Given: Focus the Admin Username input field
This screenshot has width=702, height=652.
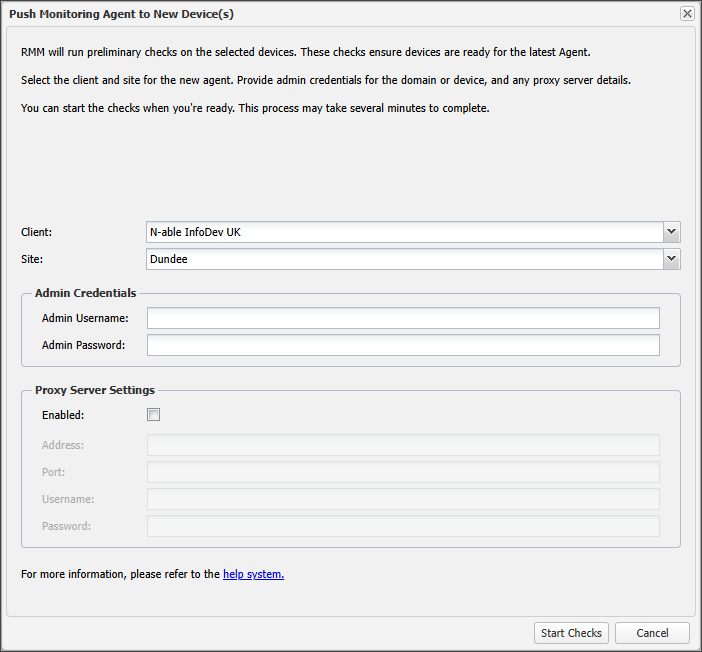Looking at the screenshot, I should (403, 318).
